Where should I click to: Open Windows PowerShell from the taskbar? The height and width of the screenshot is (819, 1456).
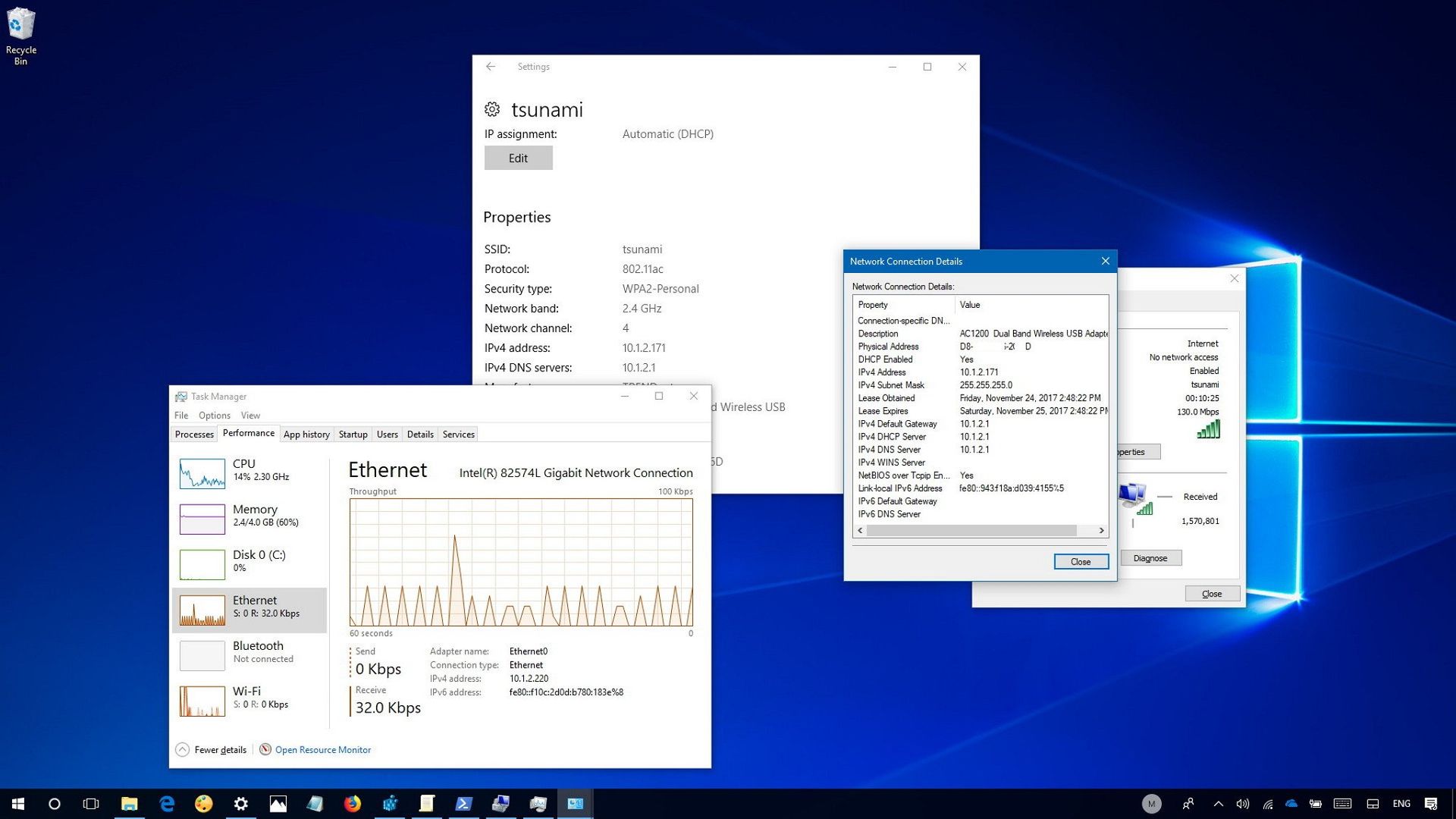click(463, 803)
